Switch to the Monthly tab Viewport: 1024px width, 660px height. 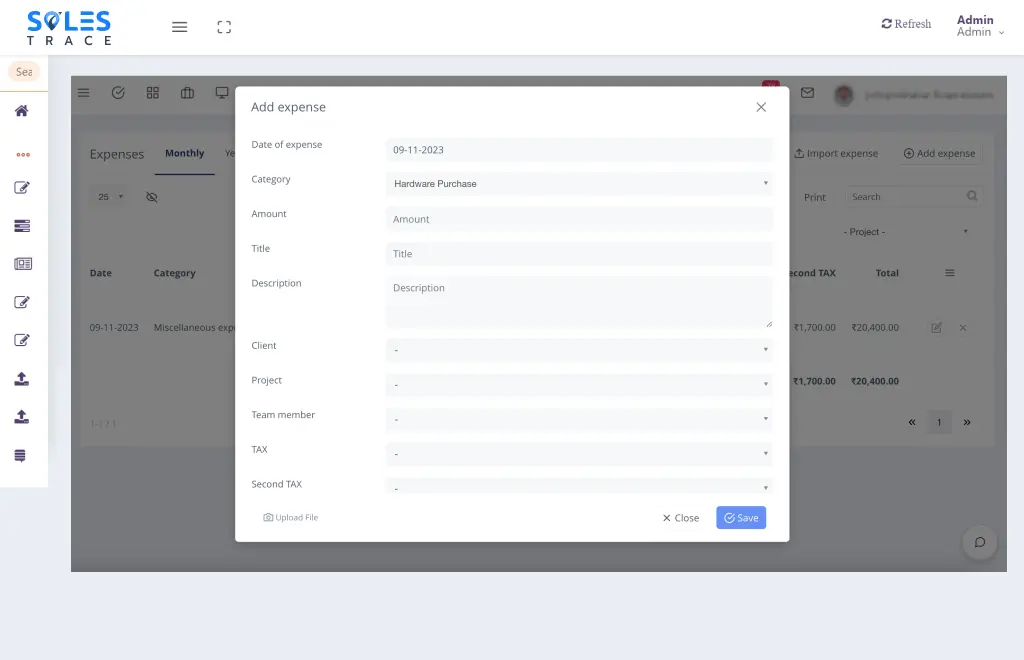tap(184, 153)
